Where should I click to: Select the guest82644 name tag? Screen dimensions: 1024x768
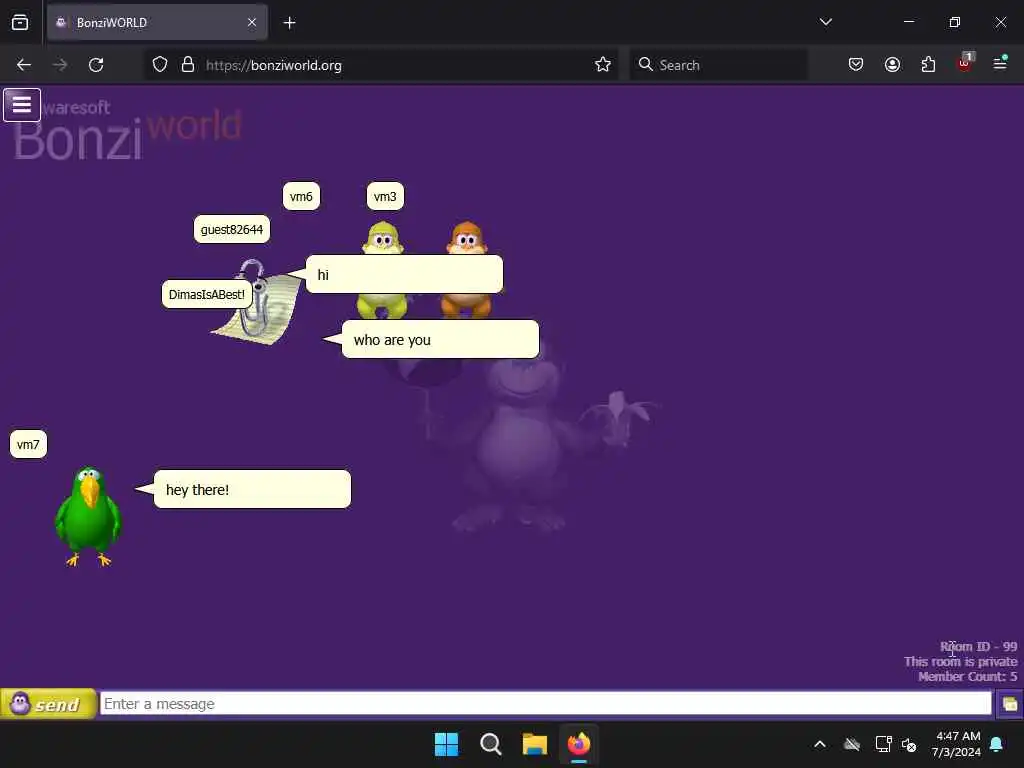232,229
